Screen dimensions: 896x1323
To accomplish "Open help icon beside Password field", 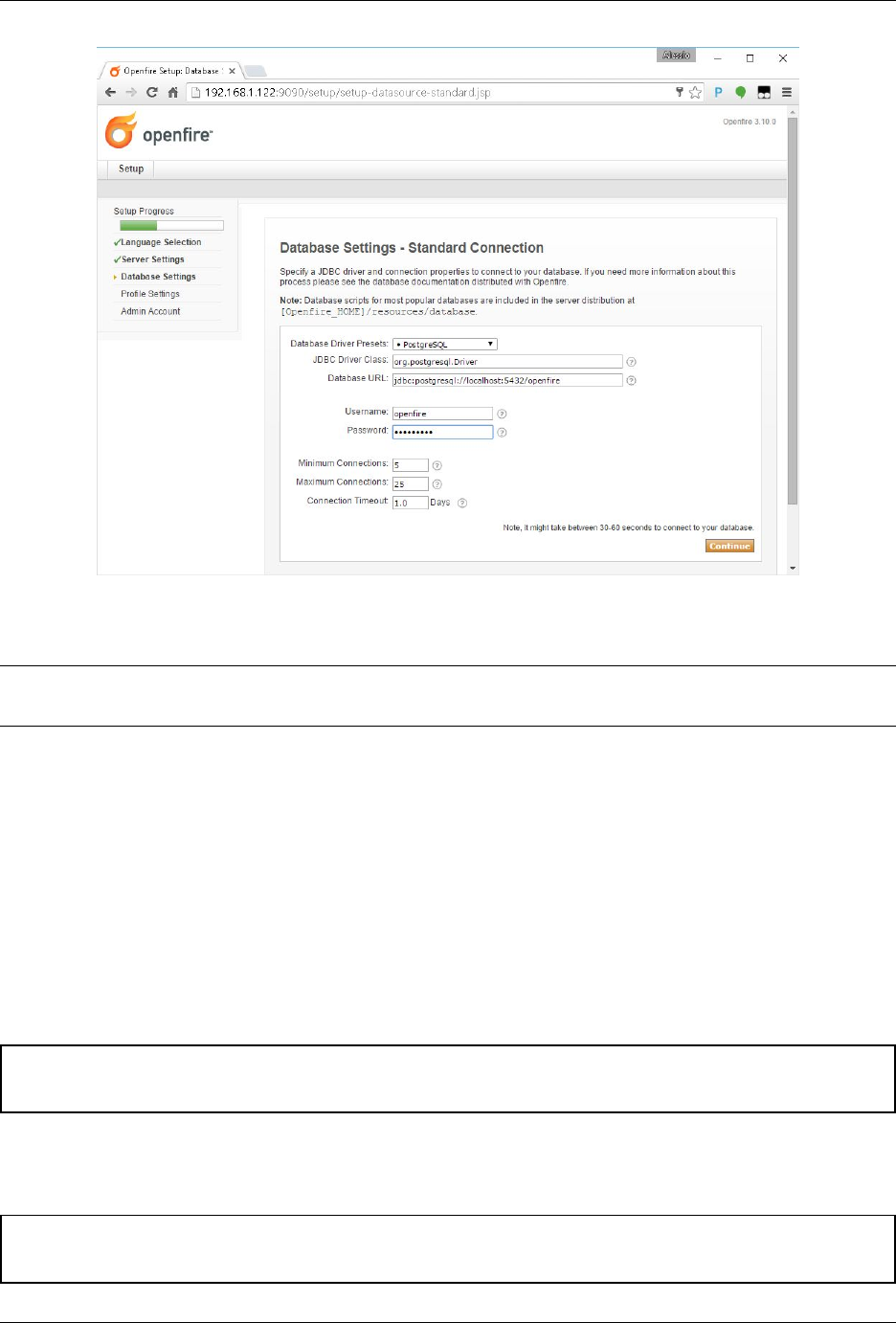I will pos(502,433).
